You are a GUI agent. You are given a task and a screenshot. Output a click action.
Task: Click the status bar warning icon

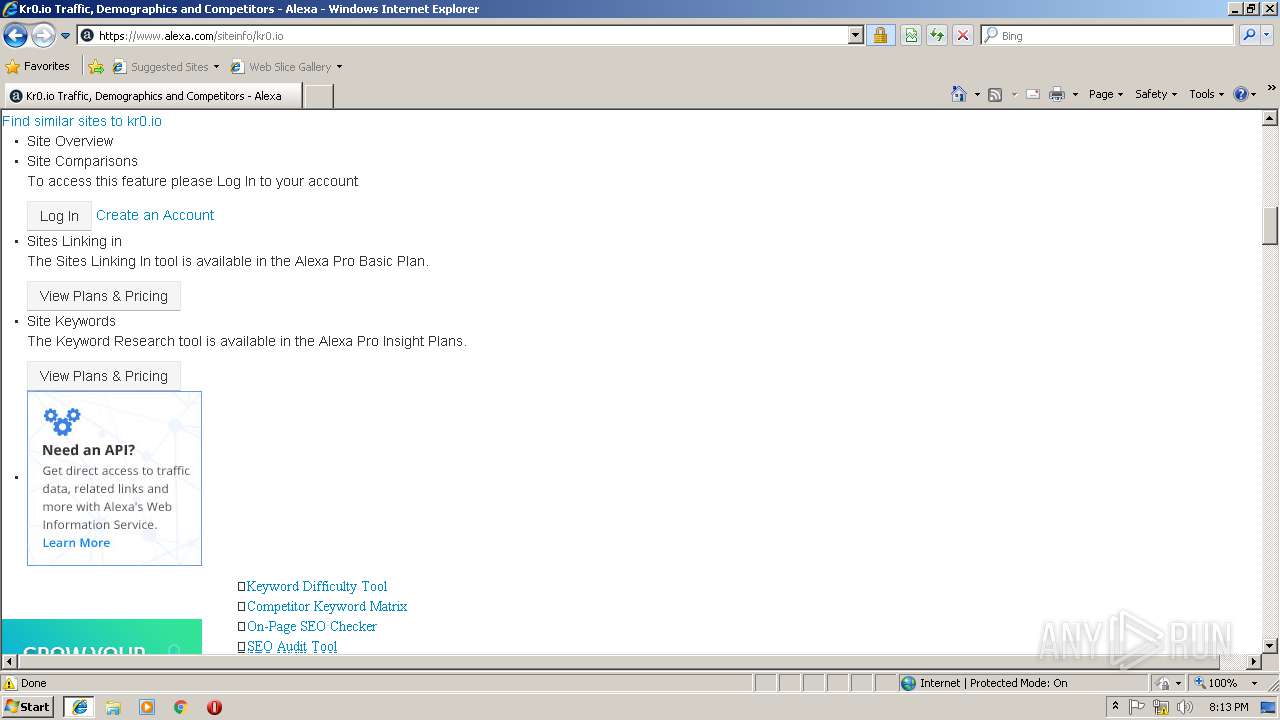click(10, 683)
